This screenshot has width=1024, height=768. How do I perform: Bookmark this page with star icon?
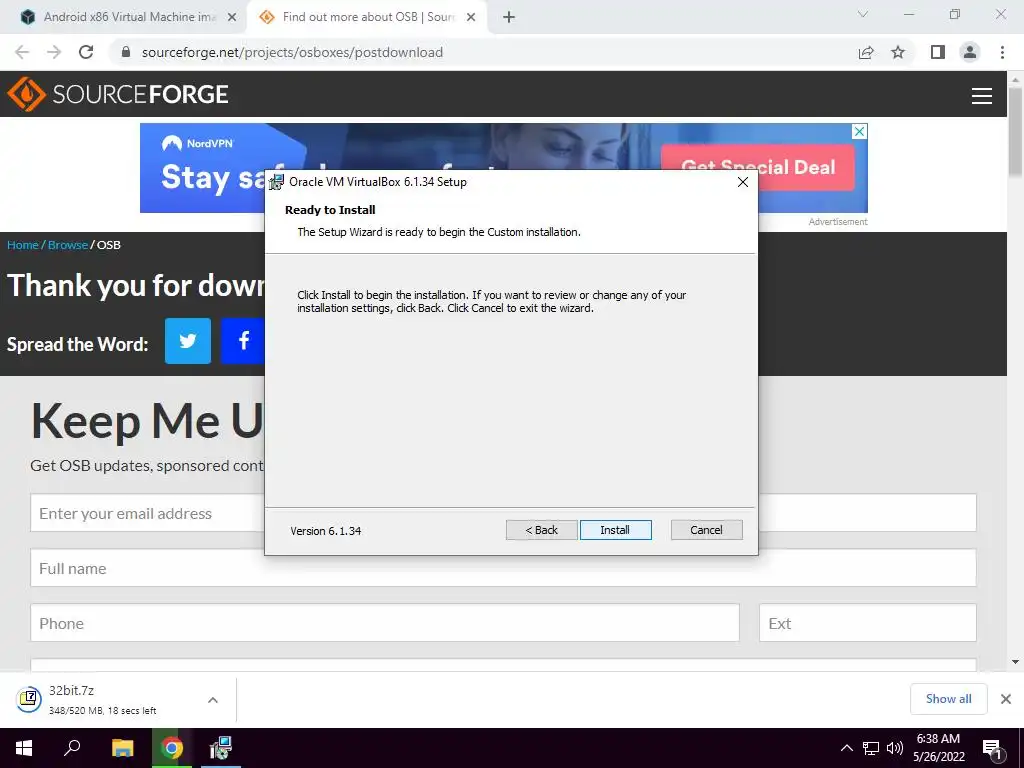[x=898, y=52]
